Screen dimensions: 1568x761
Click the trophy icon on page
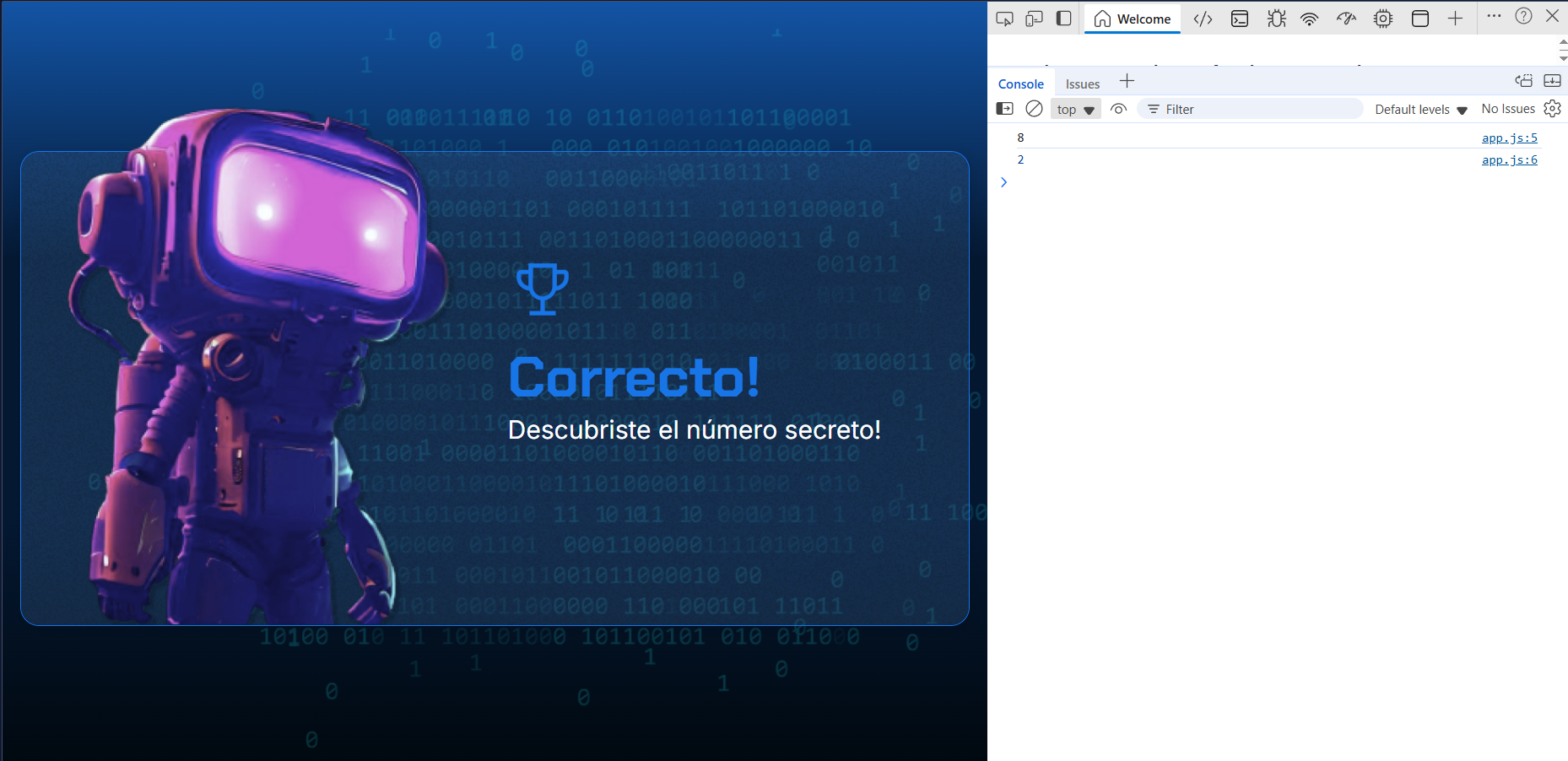click(543, 289)
